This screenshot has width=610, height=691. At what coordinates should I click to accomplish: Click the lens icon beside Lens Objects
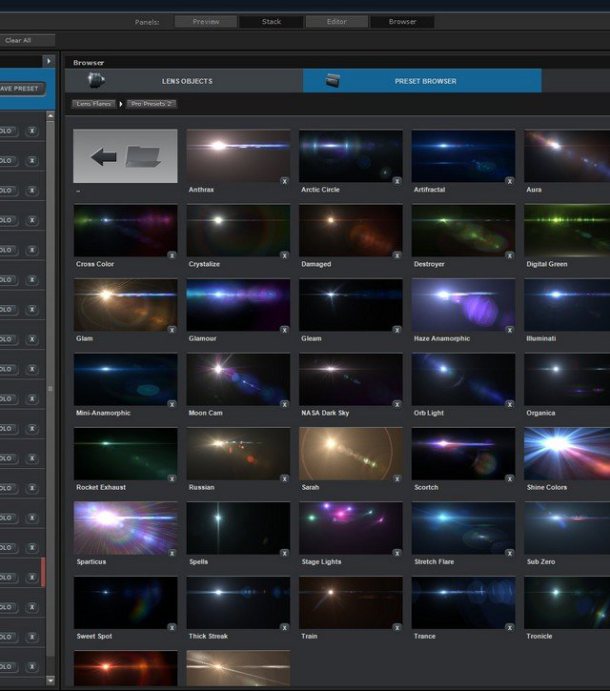click(x=96, y=81)
